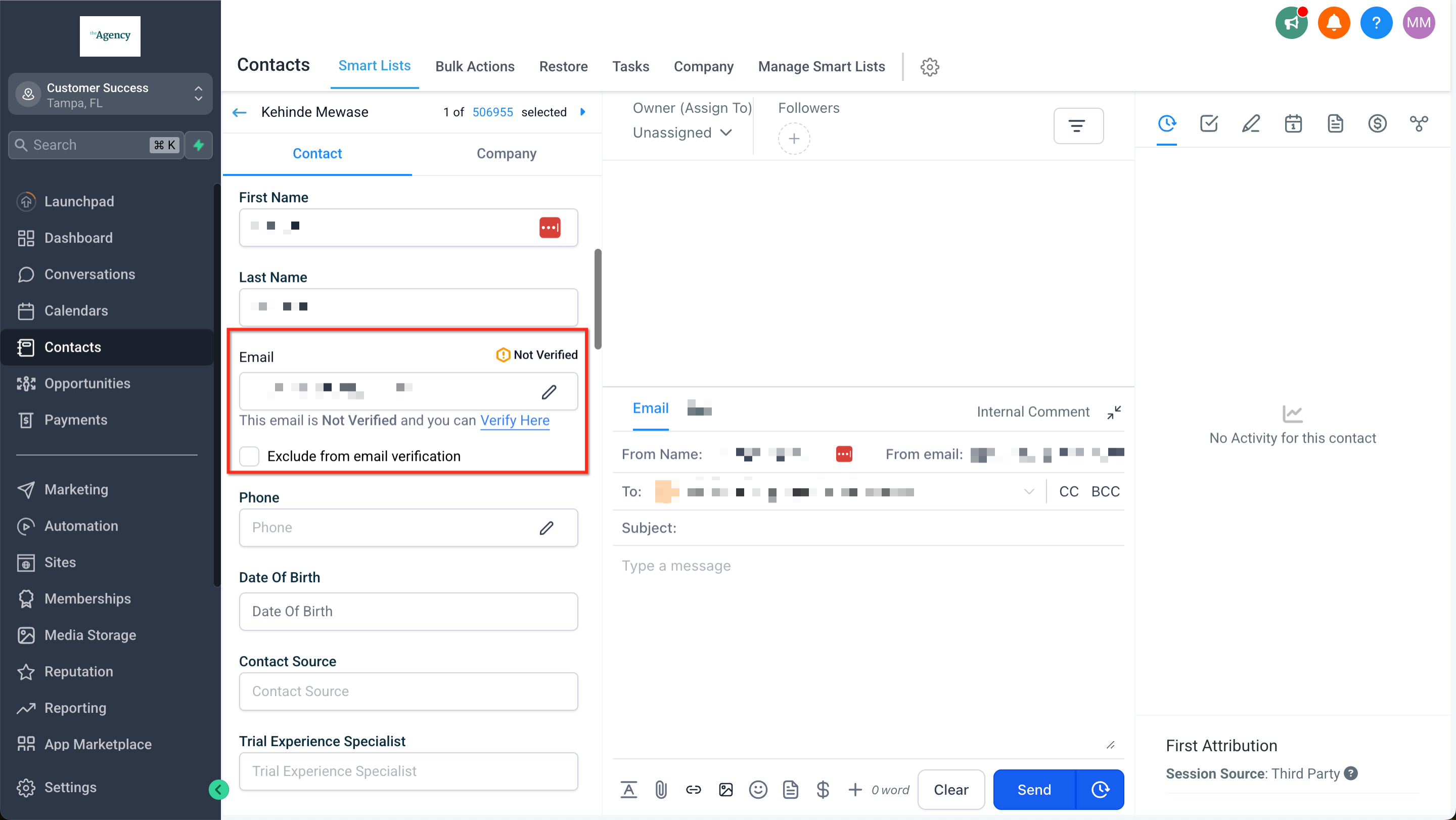This screenshot has width=1456, height=820.
Task: Click the insert link icon
Action: [693, 790]
